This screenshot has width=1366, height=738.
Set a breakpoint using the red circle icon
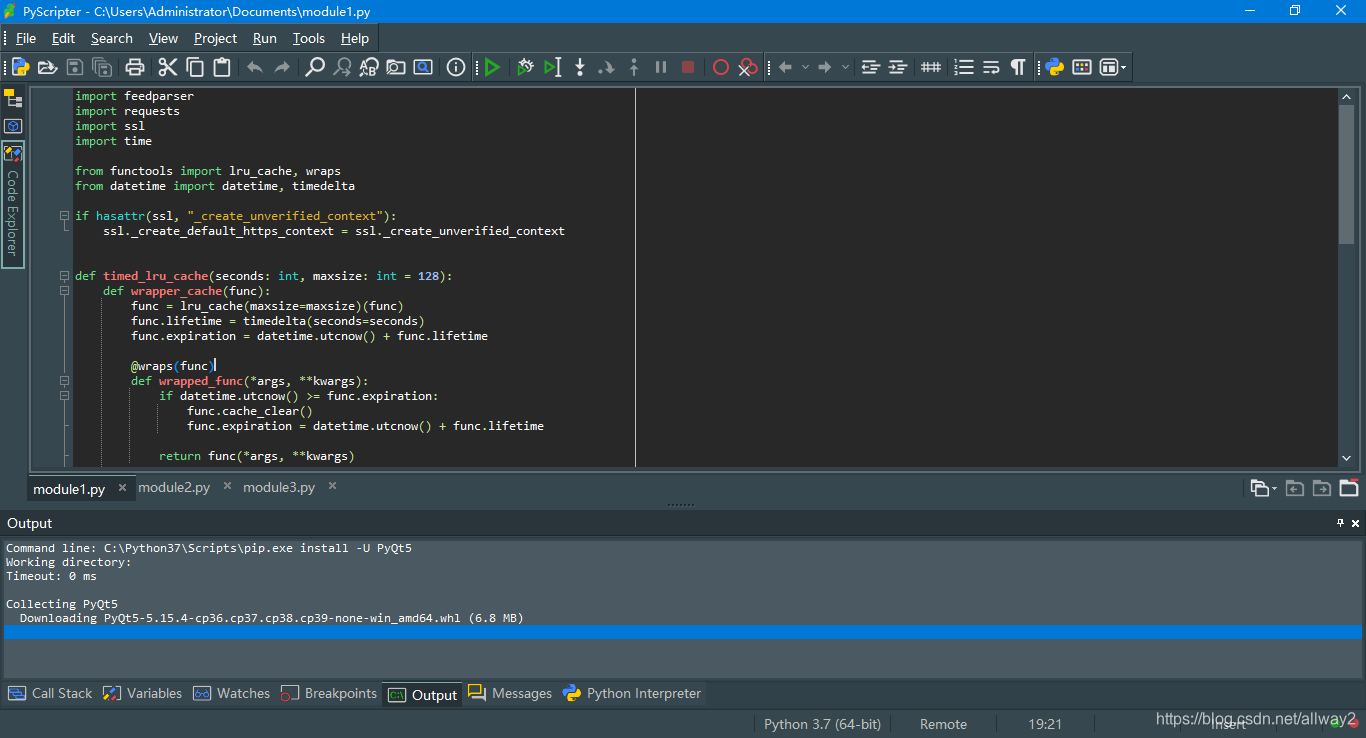tap(720, 67)
